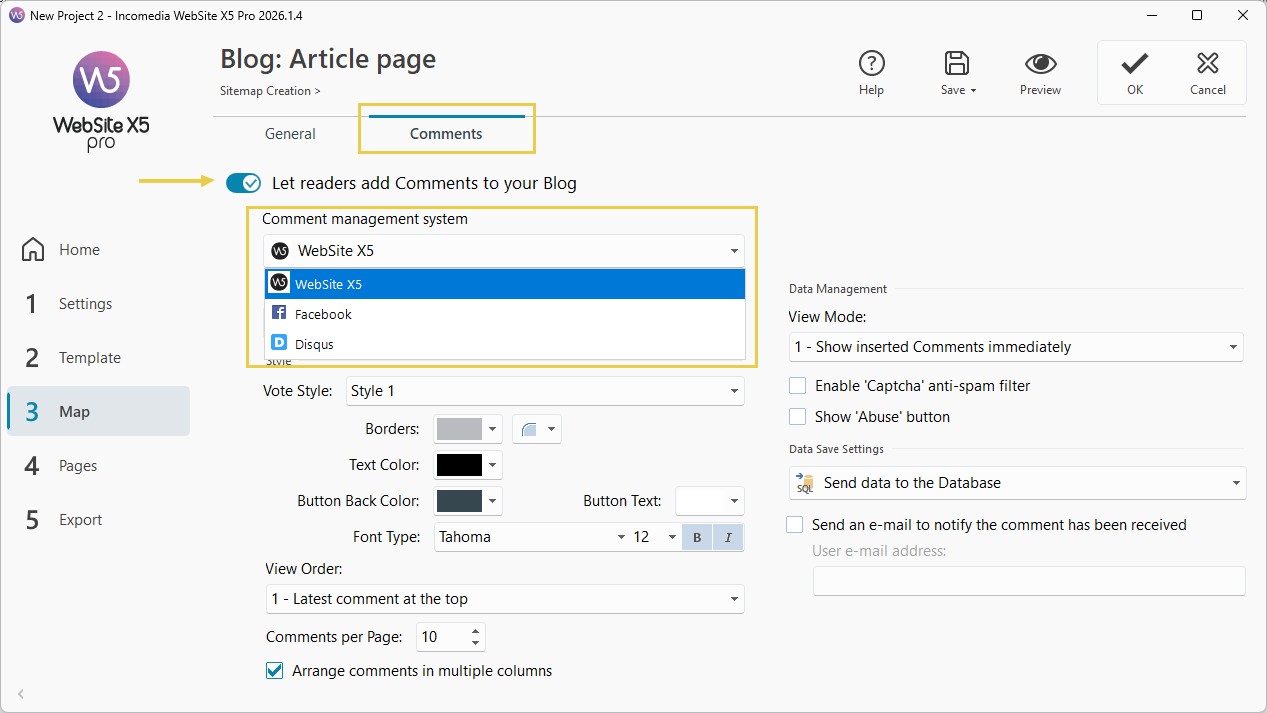
Task: Increase Comments per Page with up arrow
Action: (x=476, y=631)
